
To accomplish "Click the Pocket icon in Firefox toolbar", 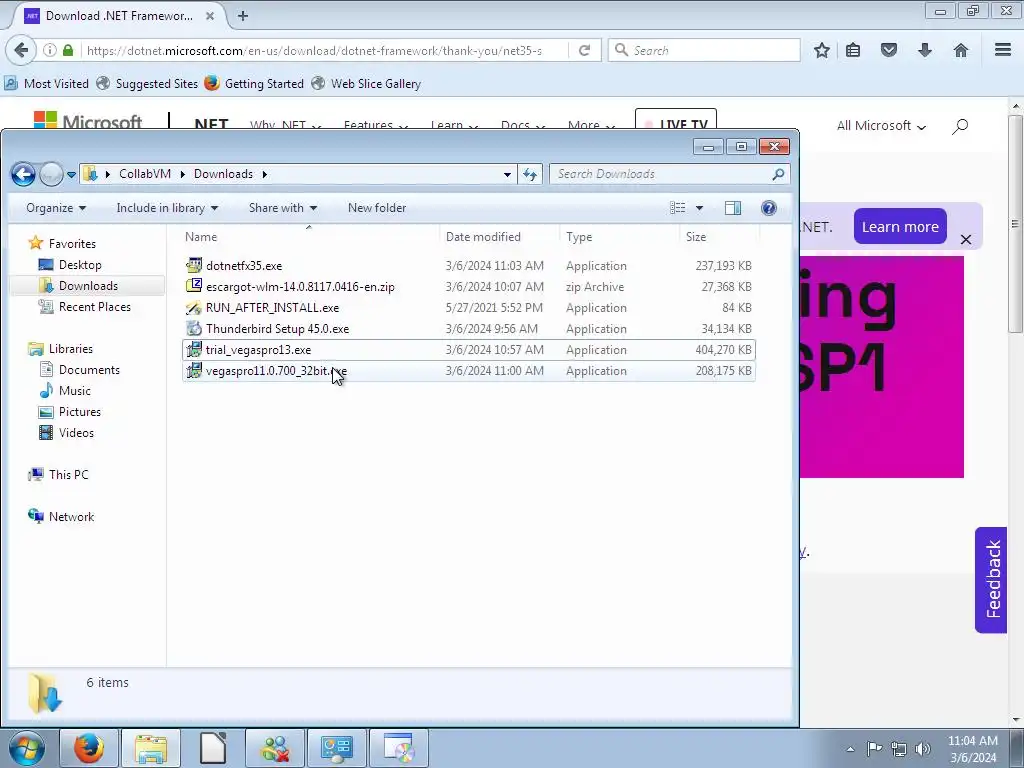I will [889, 50].
